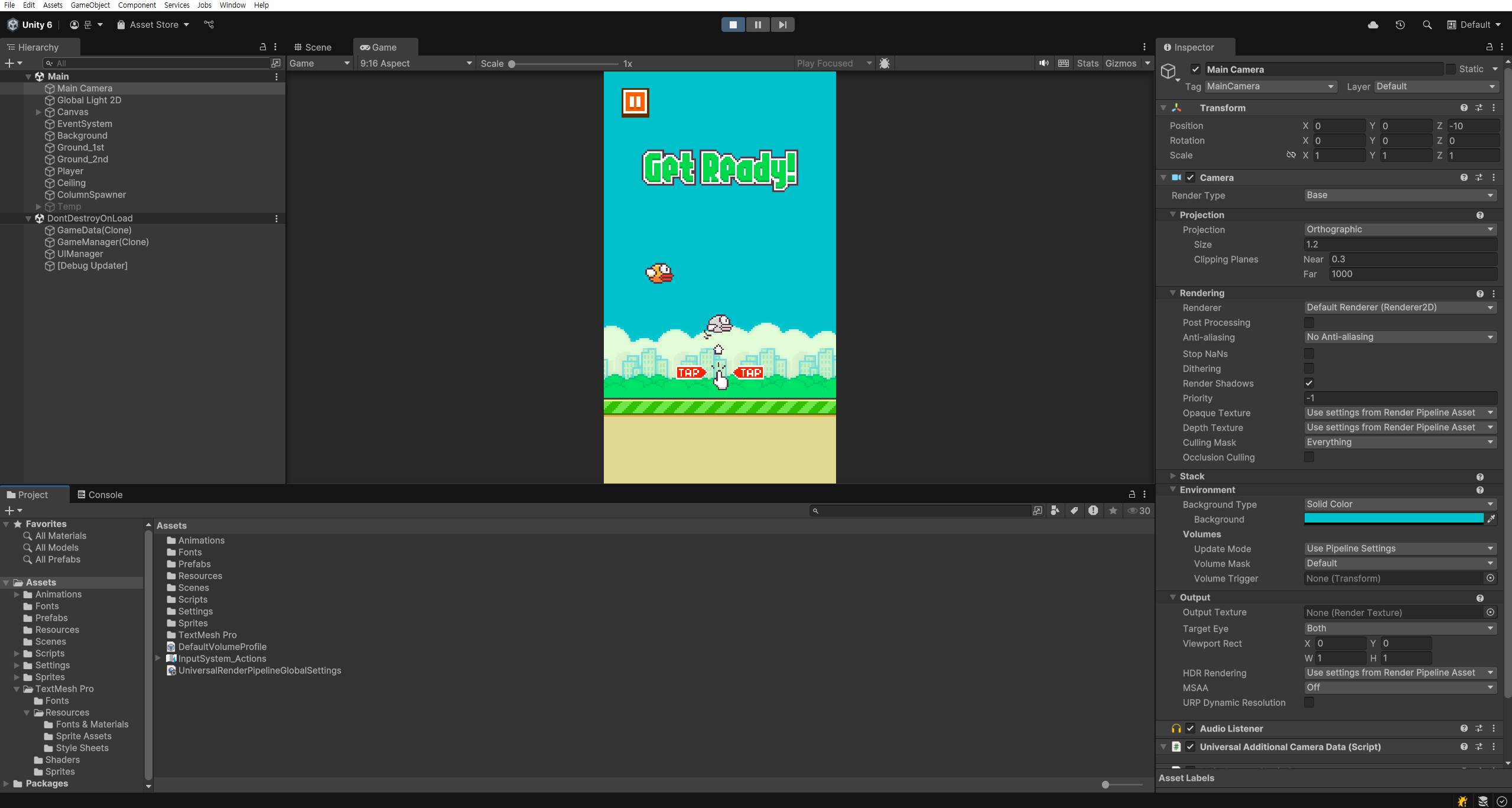Open the Undo History clock icon
This screenshot has height=808, width=1512.
pyautogui.click(x=1400, y=25)
